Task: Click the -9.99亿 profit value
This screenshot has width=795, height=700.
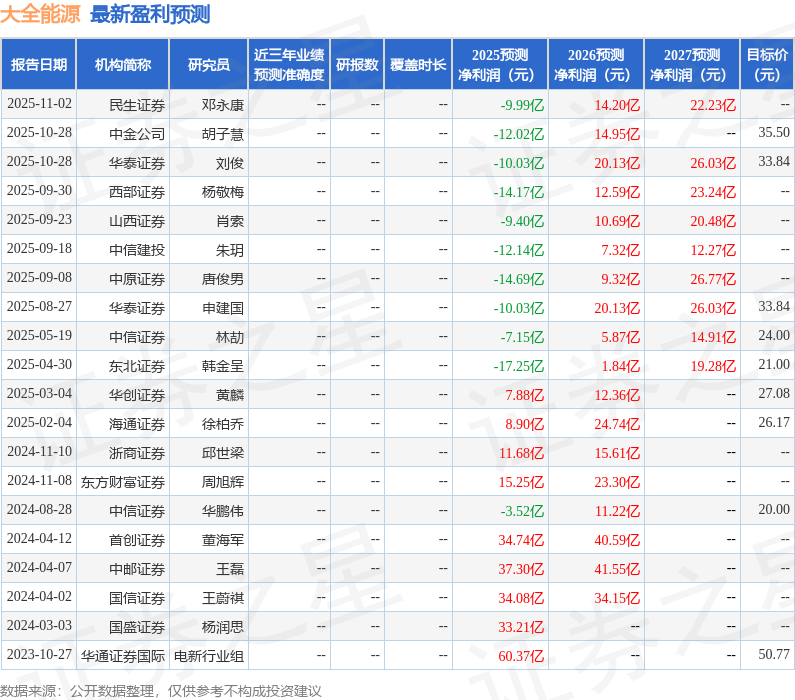Action: (x=522, y=105)
